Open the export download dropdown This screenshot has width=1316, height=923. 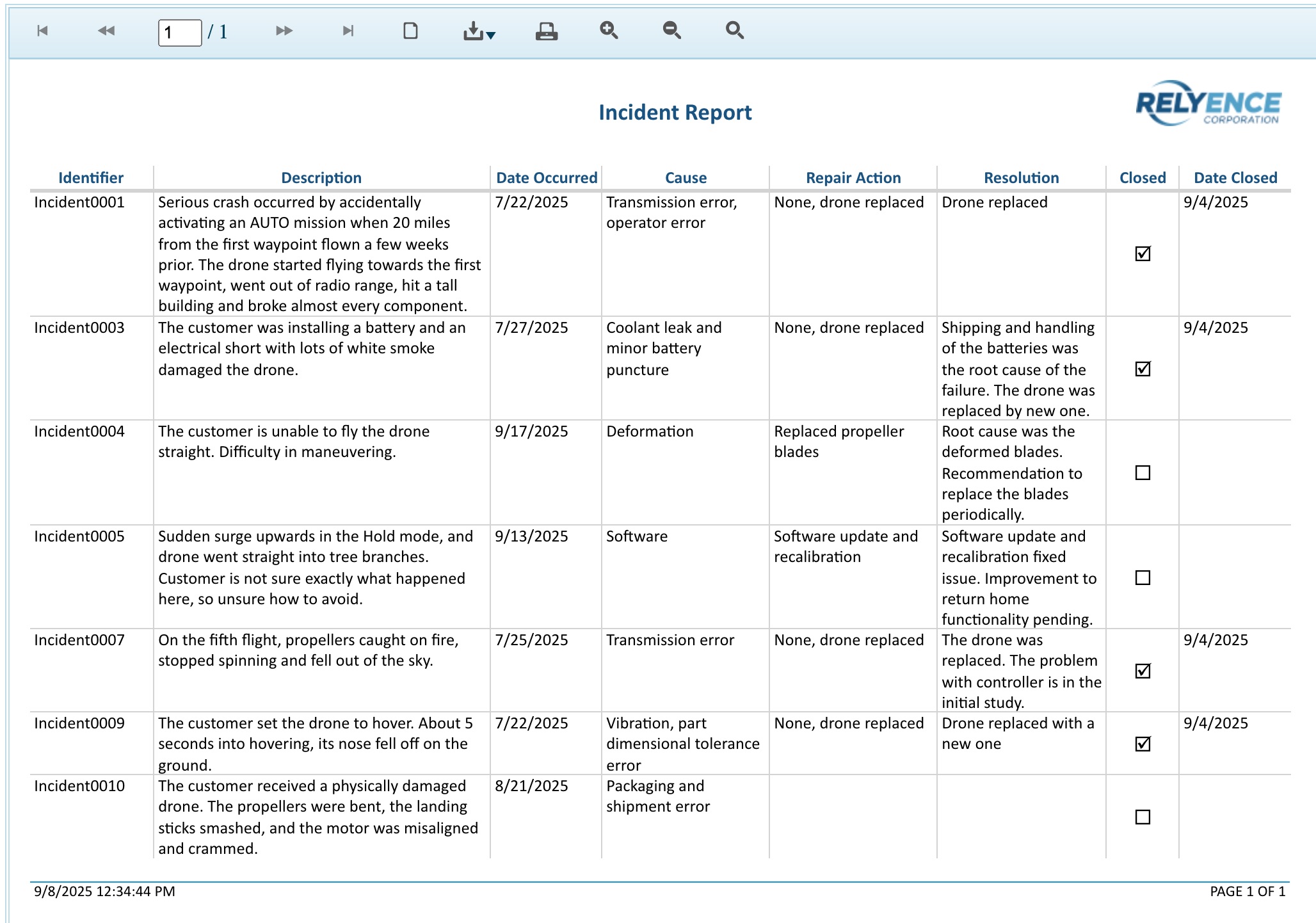click(479, 31)
